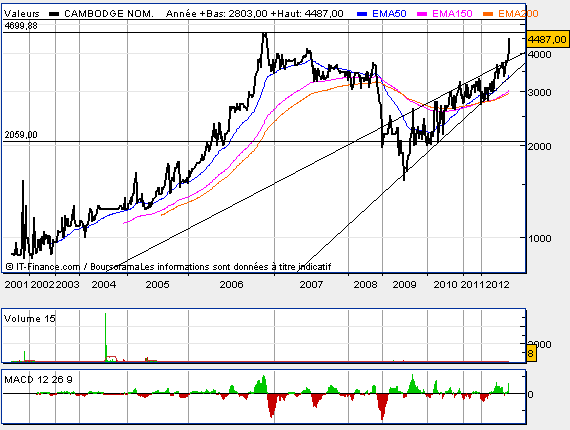This screenshot has height=430, width=570.
Task: Click the 2009 year label on time axis
Action: (x=404, y=284)
